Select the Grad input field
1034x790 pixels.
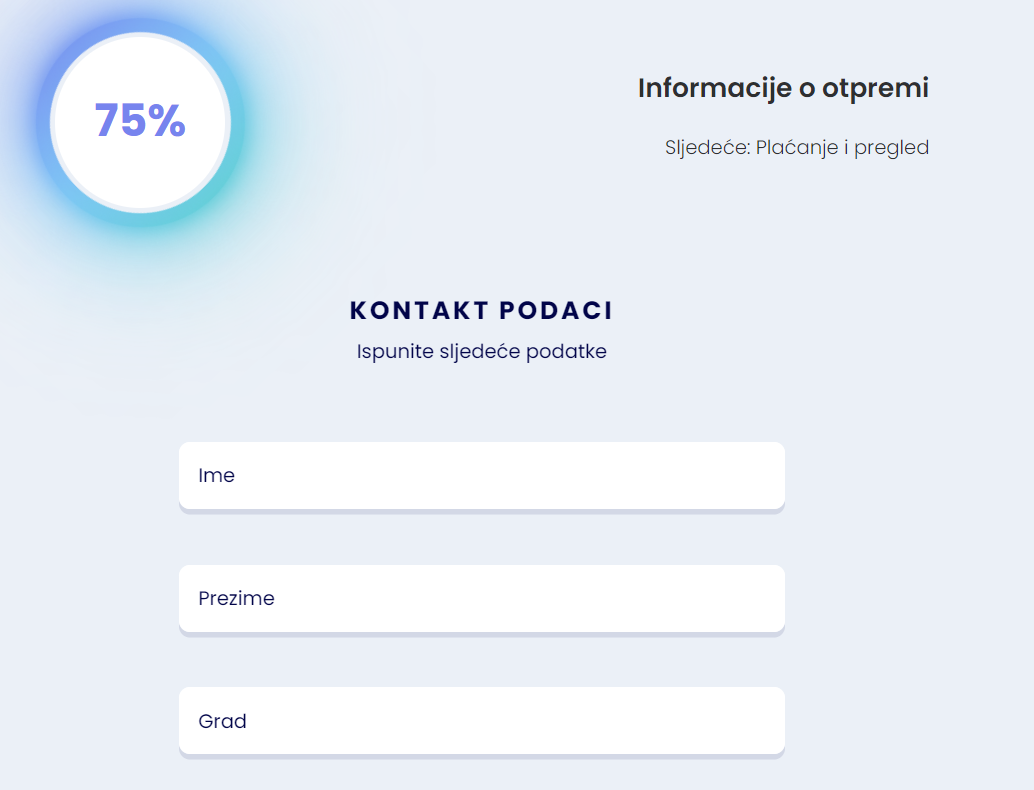click(x=481, y=721)
